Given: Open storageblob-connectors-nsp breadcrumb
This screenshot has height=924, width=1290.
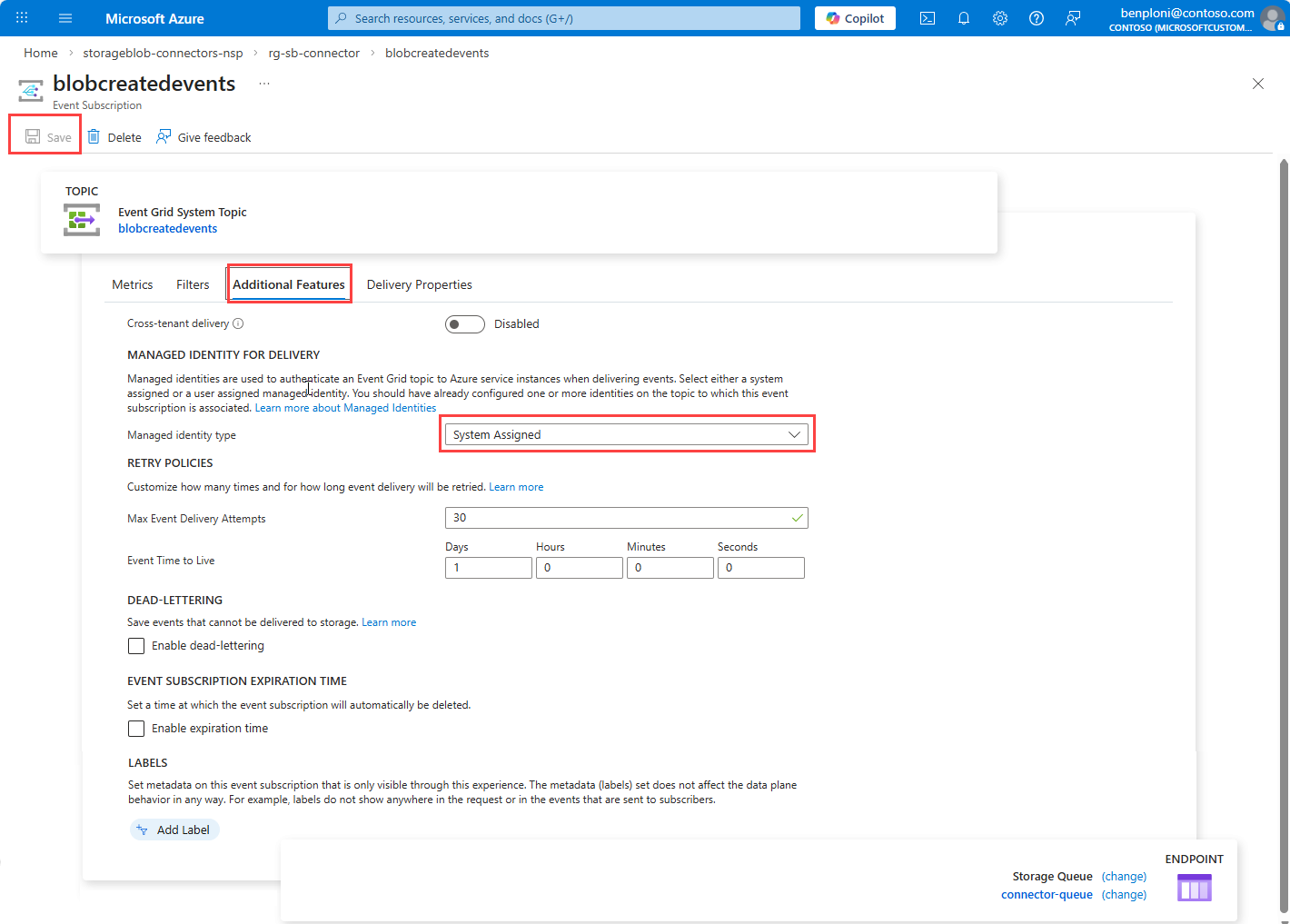Looking at the screenshot, I should (x=164, y=53).
